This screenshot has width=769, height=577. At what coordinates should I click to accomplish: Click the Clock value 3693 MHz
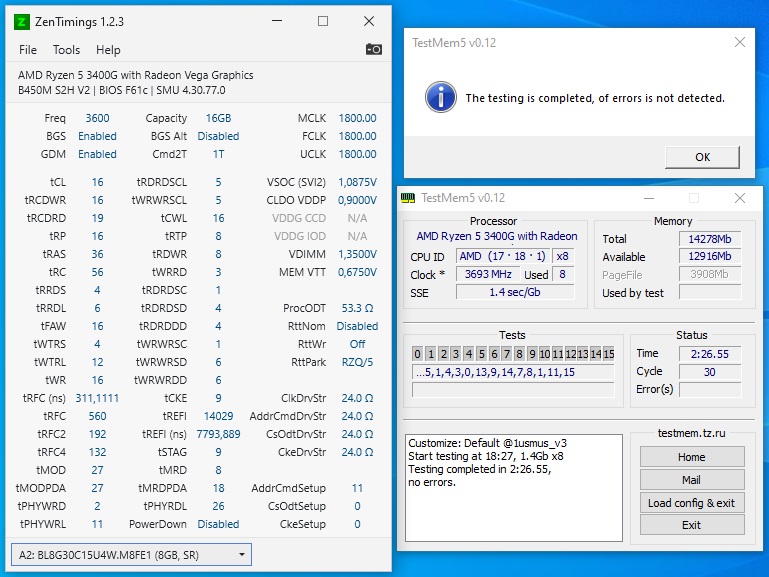[x=488, y=274]
